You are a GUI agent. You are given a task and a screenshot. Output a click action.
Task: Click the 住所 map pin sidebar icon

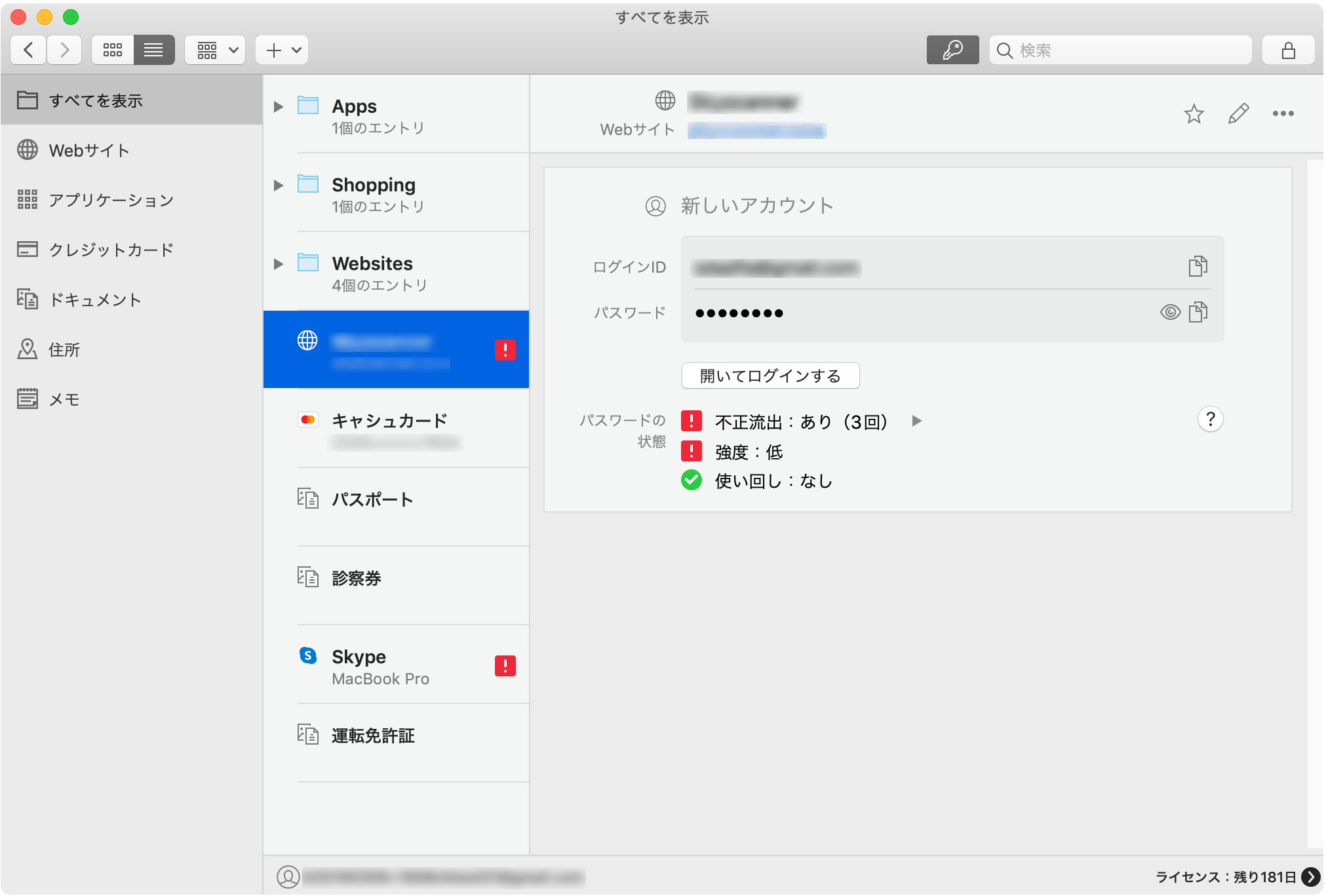click(28, 349)
